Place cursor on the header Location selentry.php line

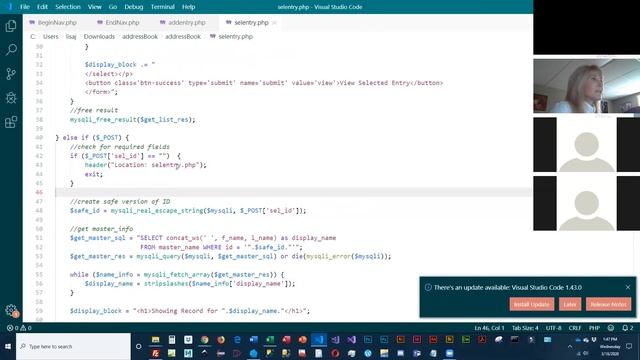pos(146,165)
